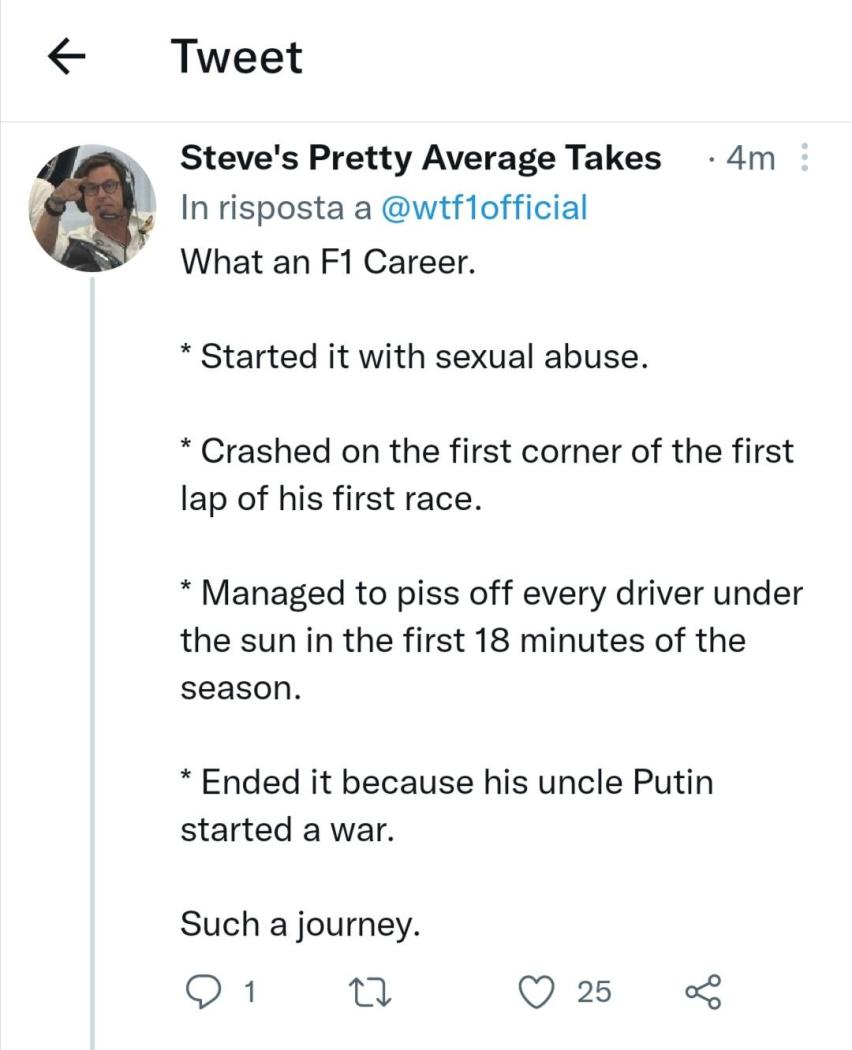852x1050 pixels.
Task: Click the like count of 25
Action: [x=593, y=991]
